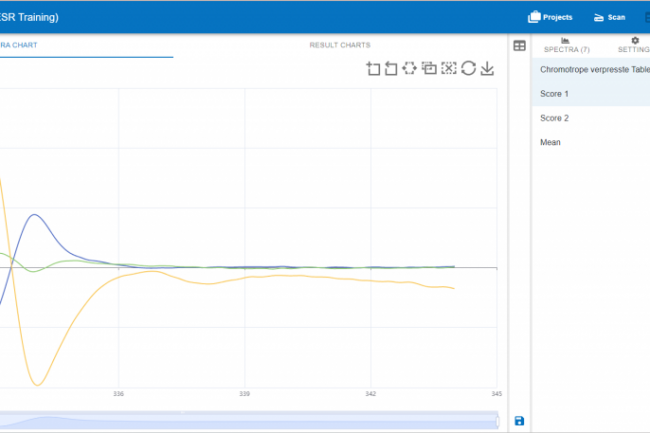Open Projects from the top bar
Image resolution: width=650 pixels, height=433 pixels.
pos(550,17)
